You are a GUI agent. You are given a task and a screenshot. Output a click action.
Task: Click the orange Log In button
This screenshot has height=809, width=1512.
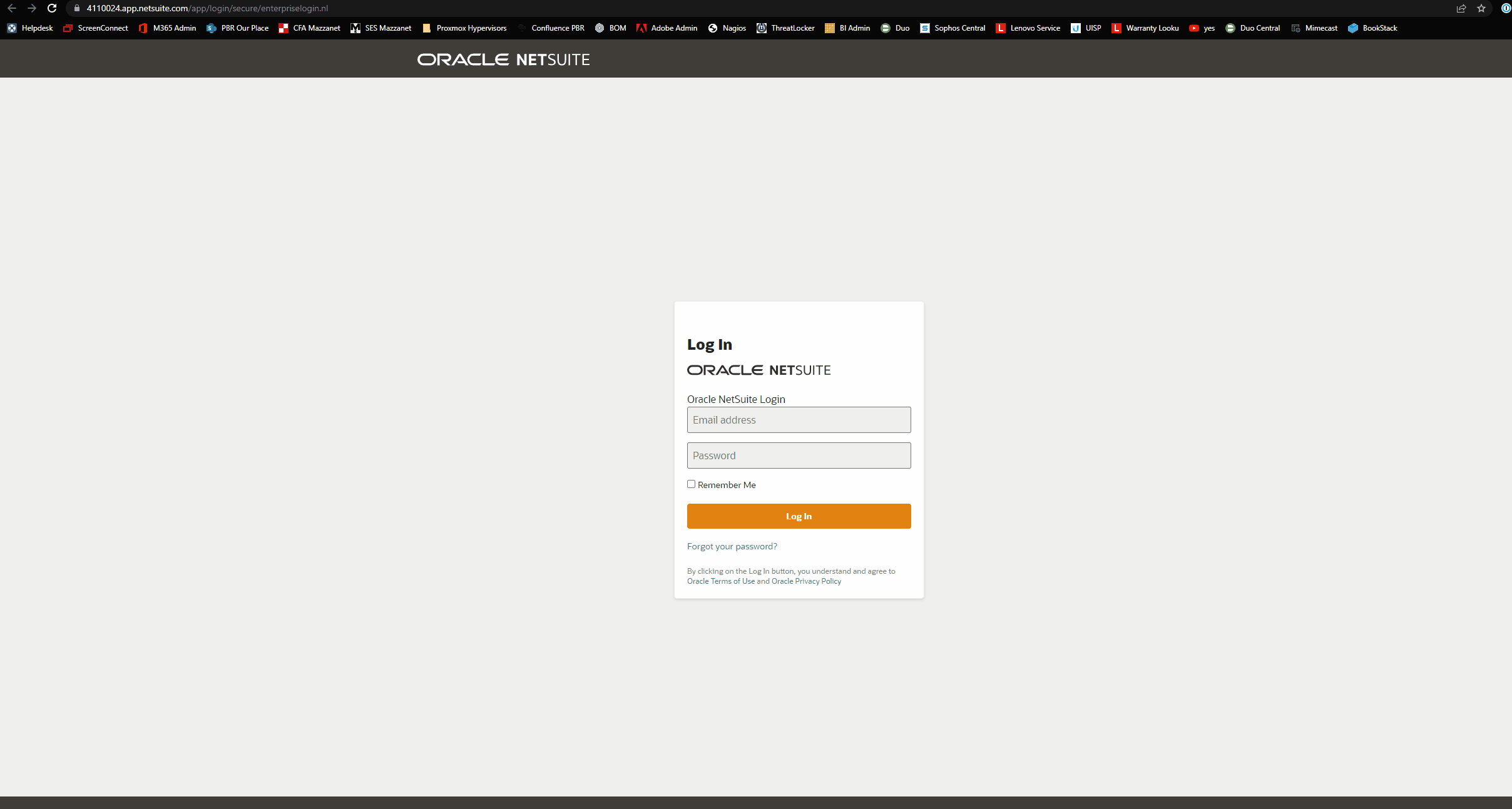click(799, 516)
